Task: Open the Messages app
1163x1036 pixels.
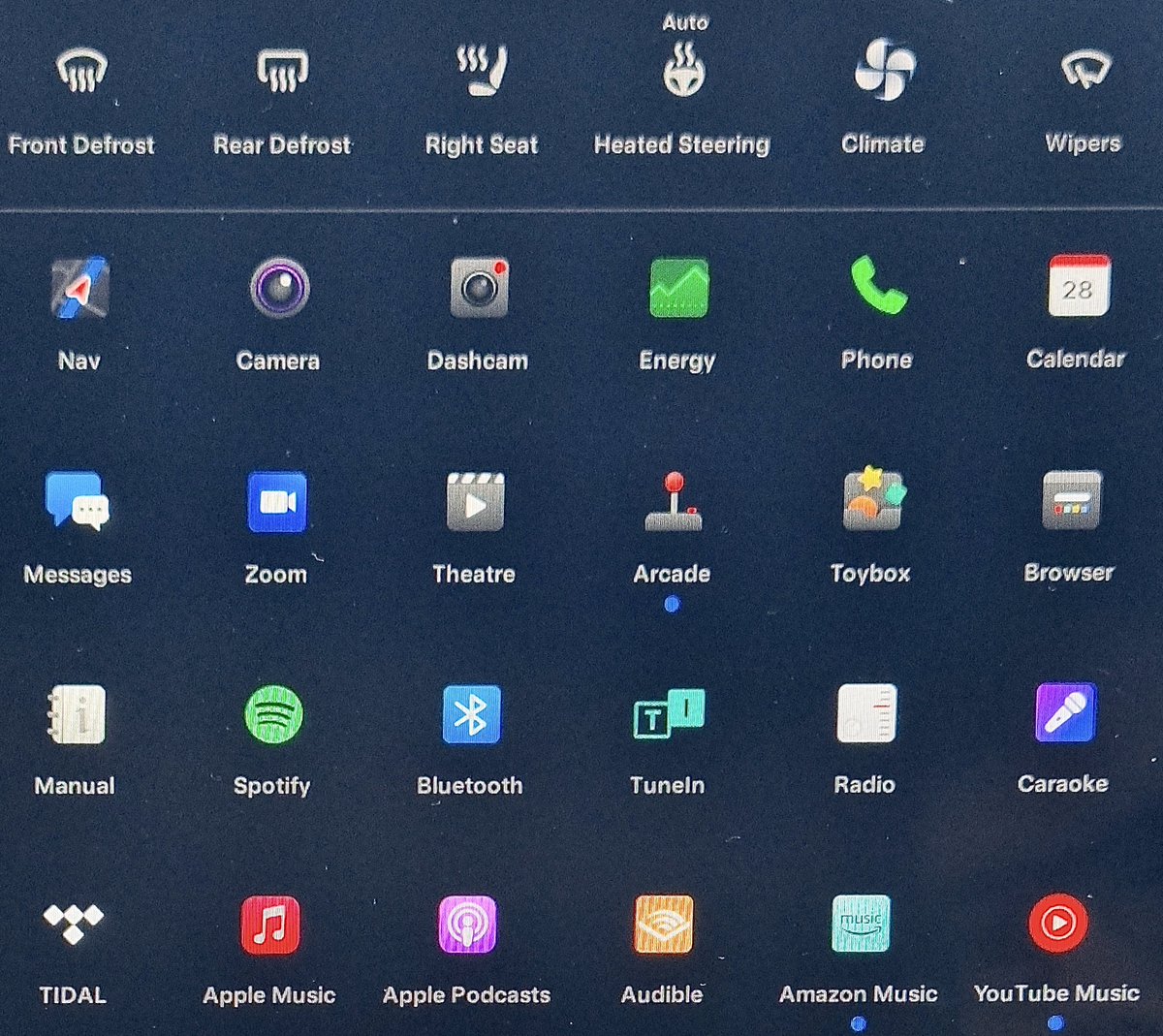Action: [78, 501]
